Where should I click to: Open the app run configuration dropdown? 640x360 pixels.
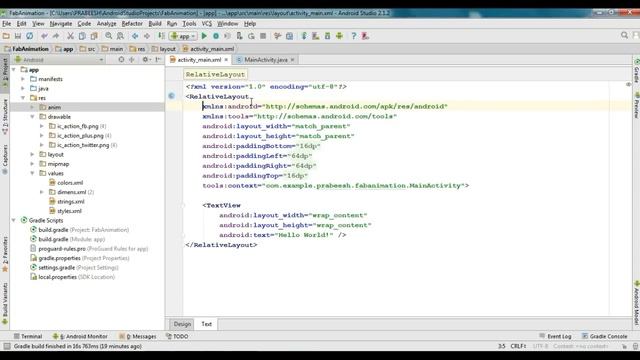183,36
